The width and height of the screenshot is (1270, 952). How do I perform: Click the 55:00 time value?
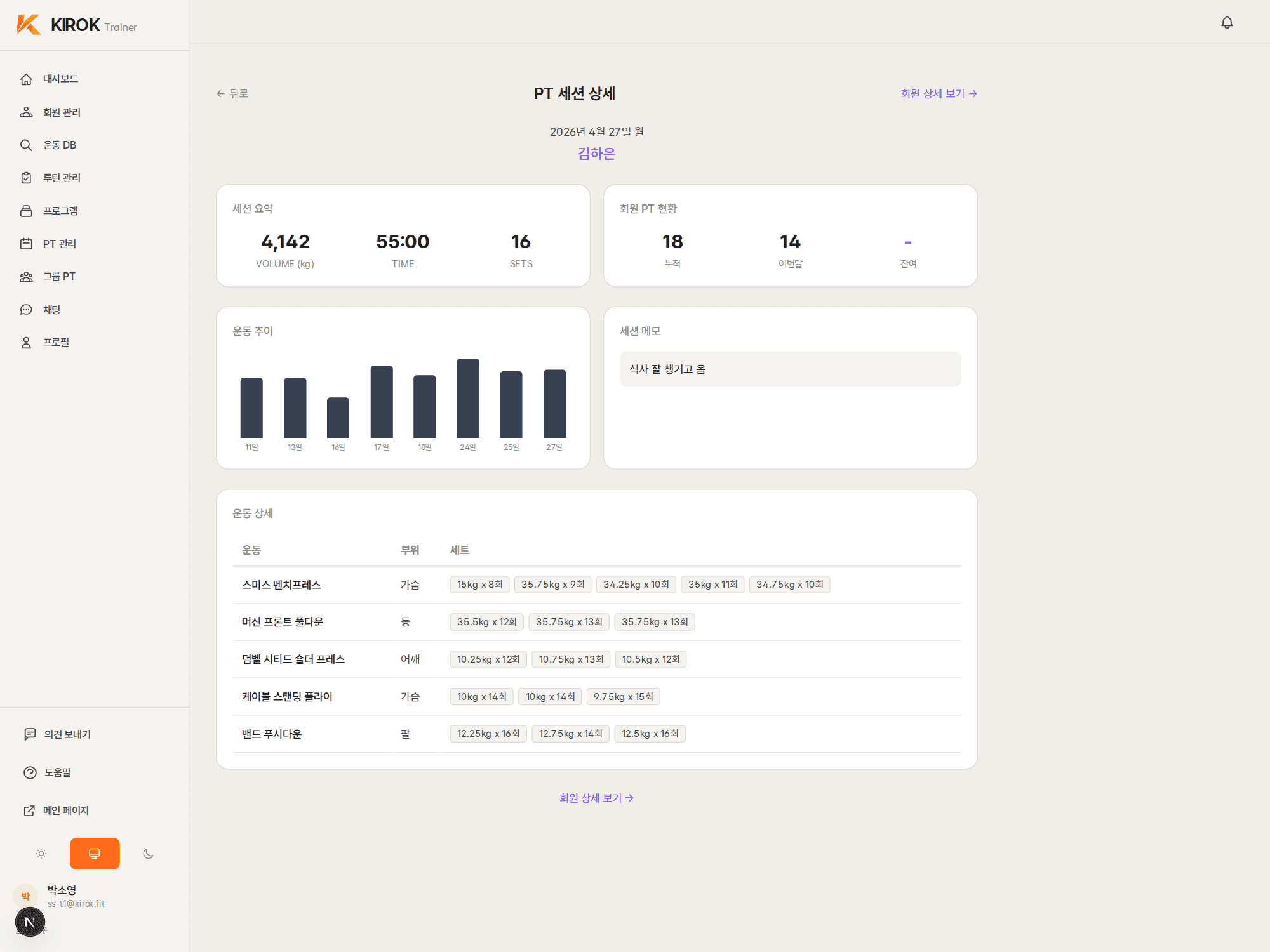pyautogui.click(x=403, y=242)
